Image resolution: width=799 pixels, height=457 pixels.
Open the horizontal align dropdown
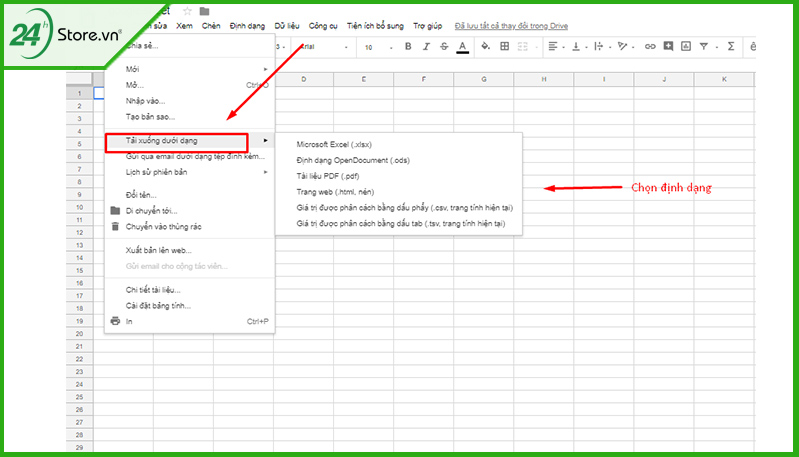tap(555, 46)
